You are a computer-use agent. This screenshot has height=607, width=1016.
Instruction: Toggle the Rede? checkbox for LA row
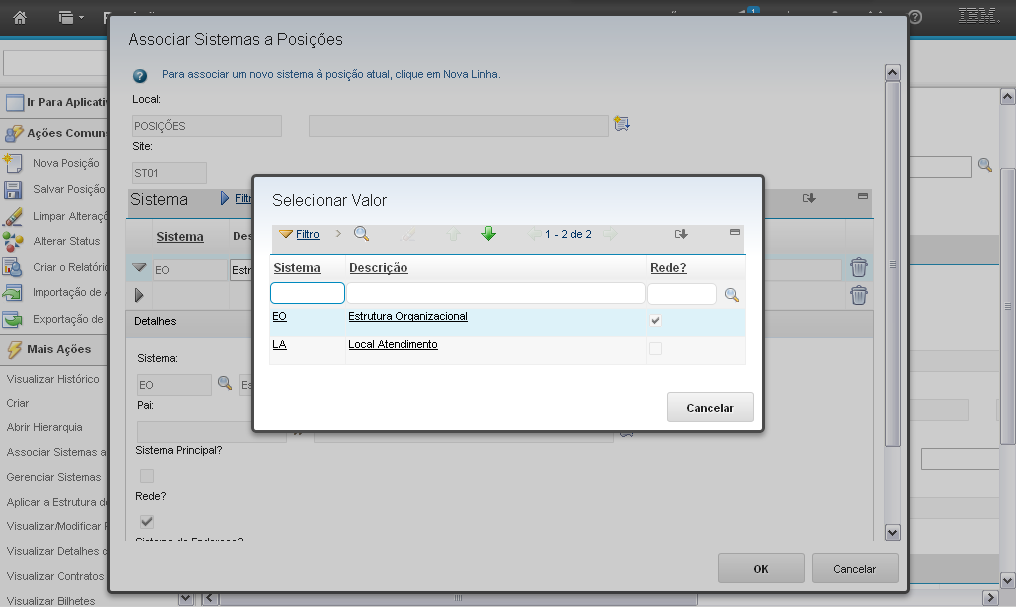coord(655,349)
